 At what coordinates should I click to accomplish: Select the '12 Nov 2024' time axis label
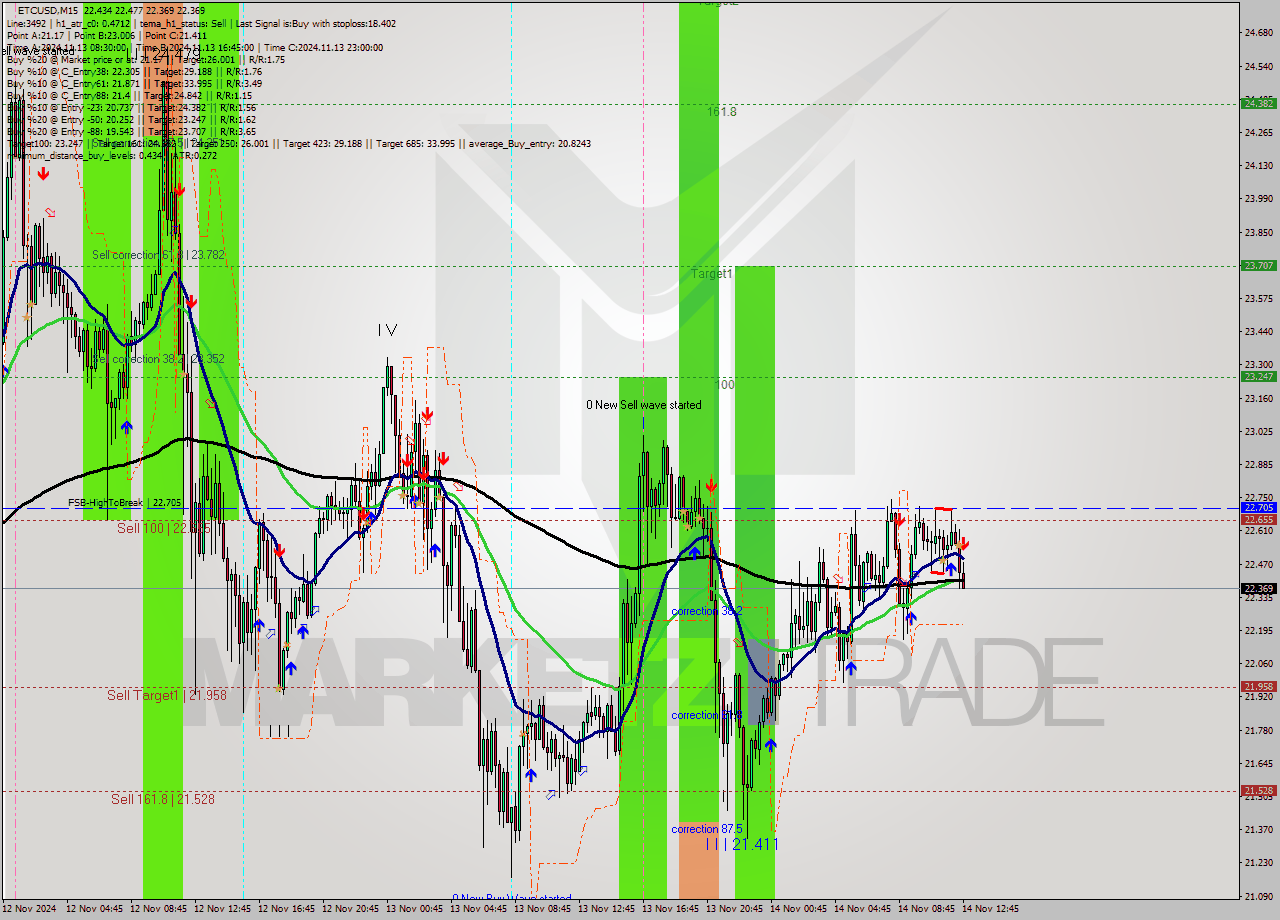tap(29, 909)
